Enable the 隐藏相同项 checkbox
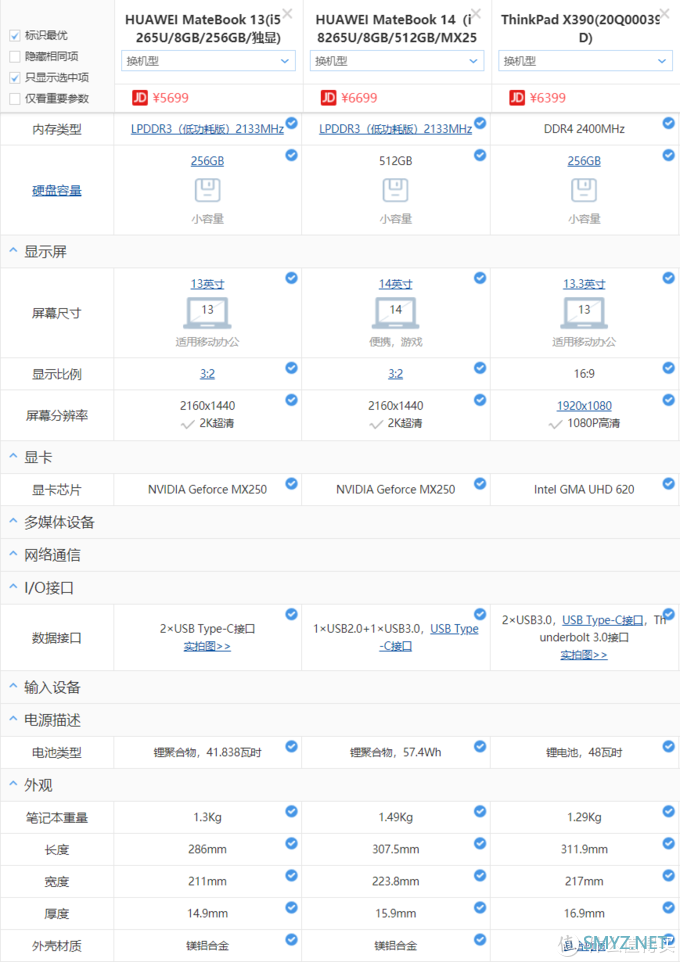 [15, 57]
